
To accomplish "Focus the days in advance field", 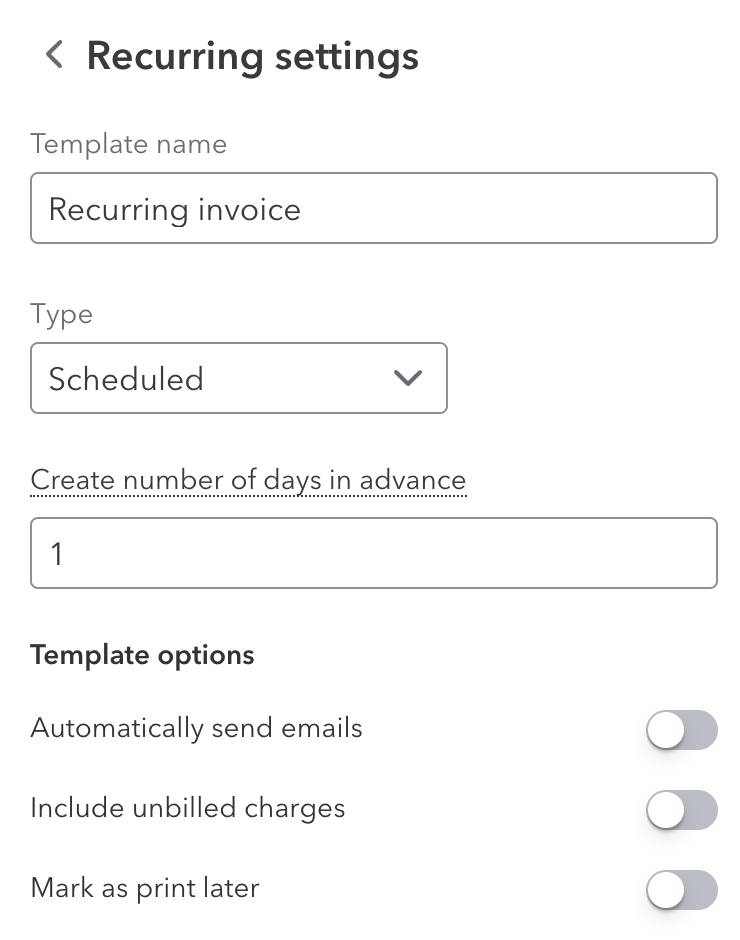I will tap(374, 553).
